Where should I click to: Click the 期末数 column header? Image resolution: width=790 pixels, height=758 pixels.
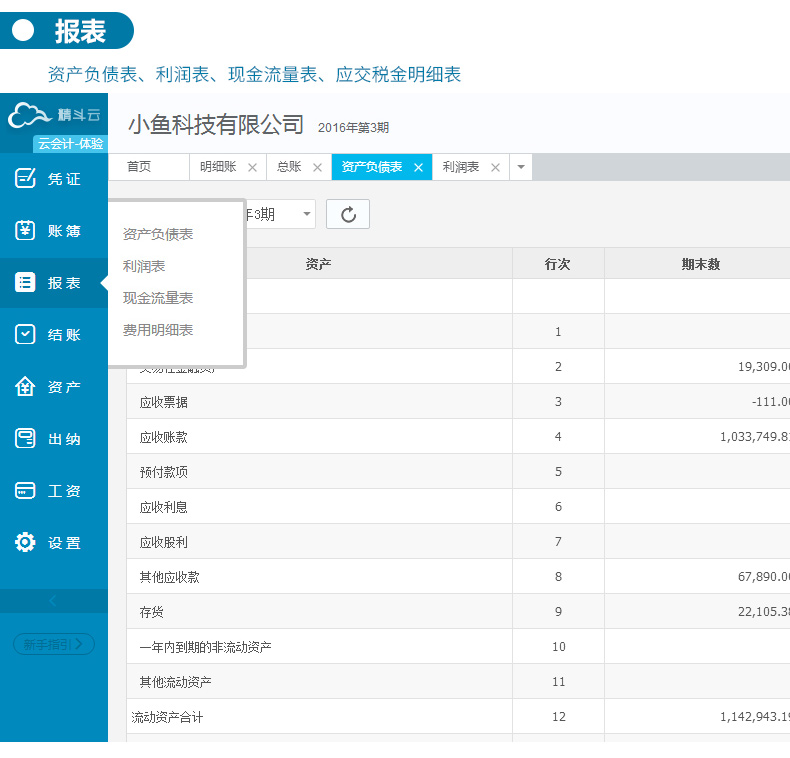[x=700, y=264]
